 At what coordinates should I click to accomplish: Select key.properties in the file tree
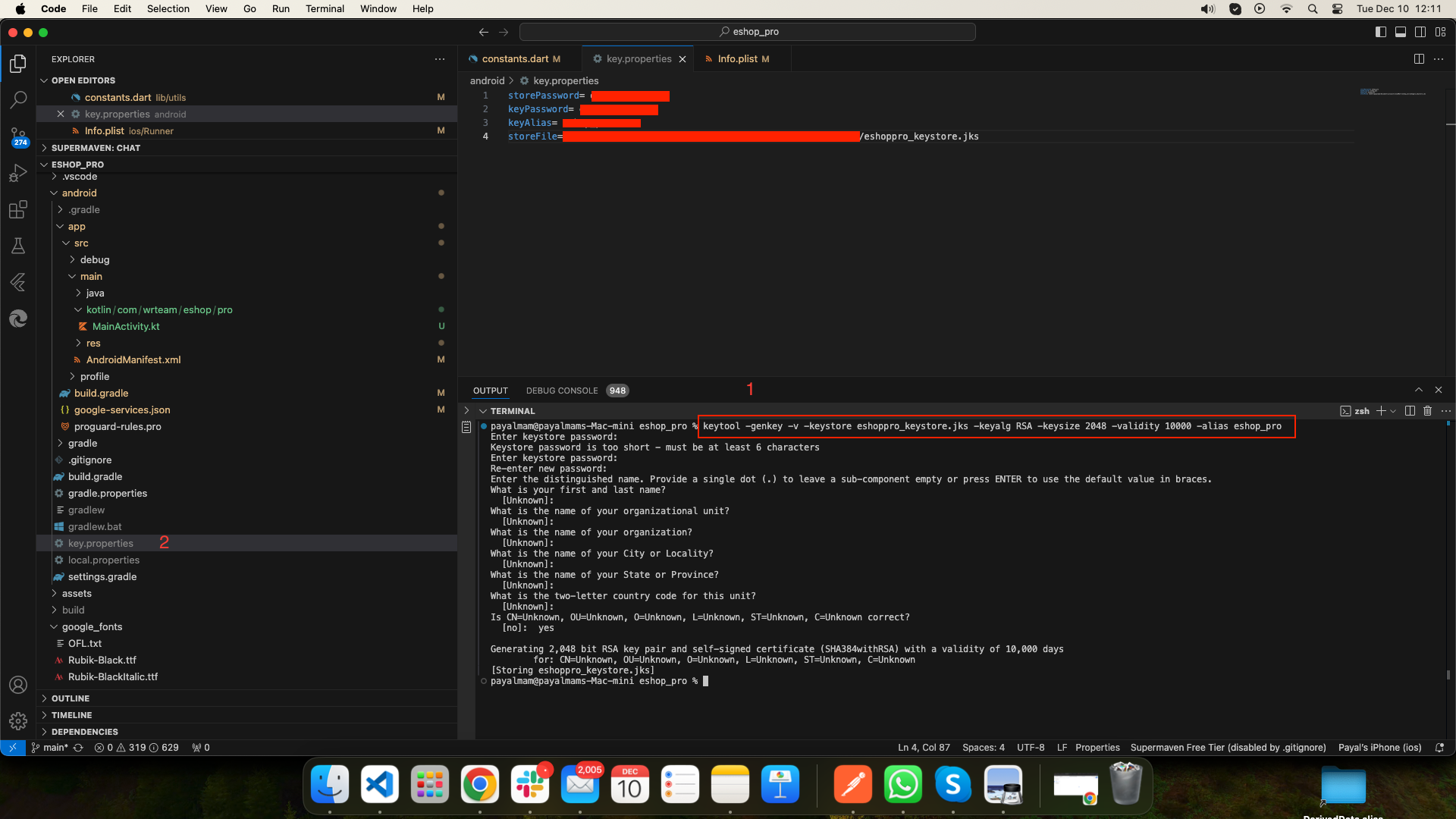(101, 543)
